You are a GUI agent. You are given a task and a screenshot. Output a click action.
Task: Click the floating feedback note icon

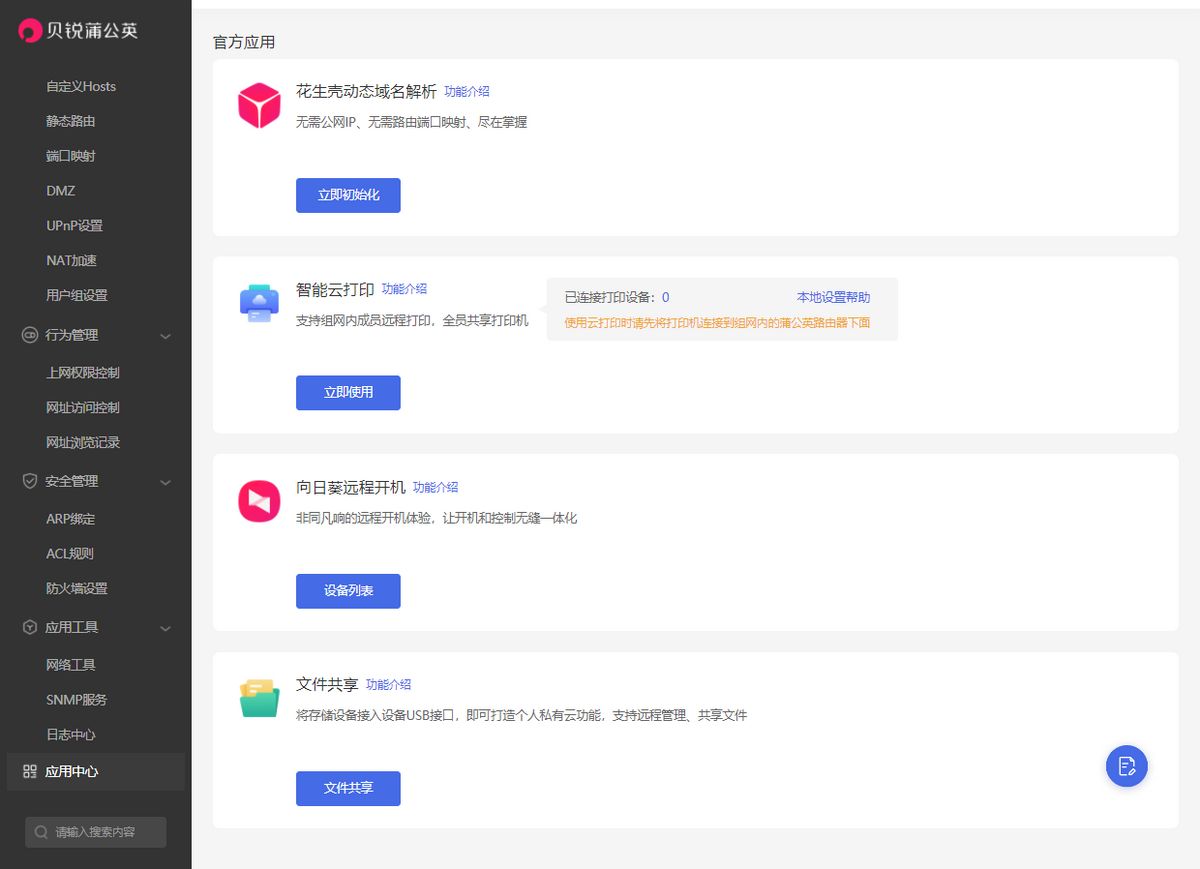1127,766
